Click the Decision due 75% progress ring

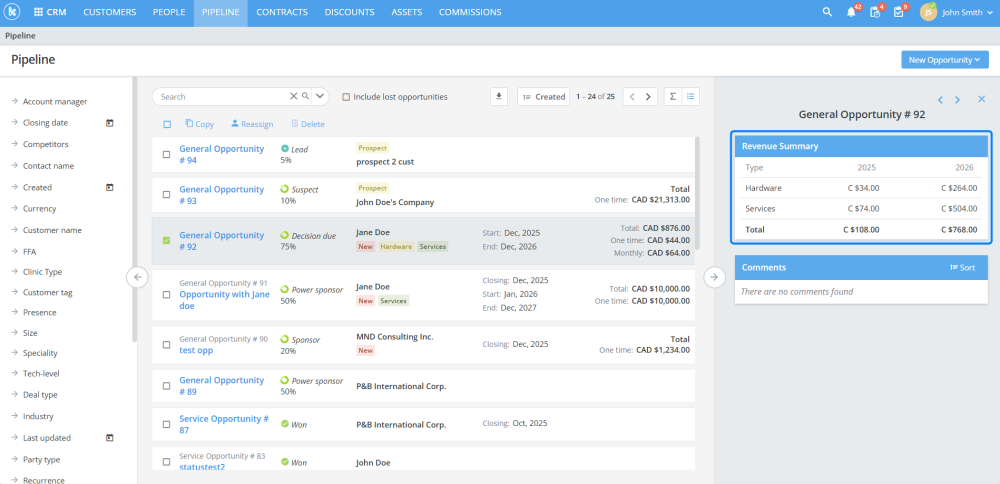(x=284, y=235)
